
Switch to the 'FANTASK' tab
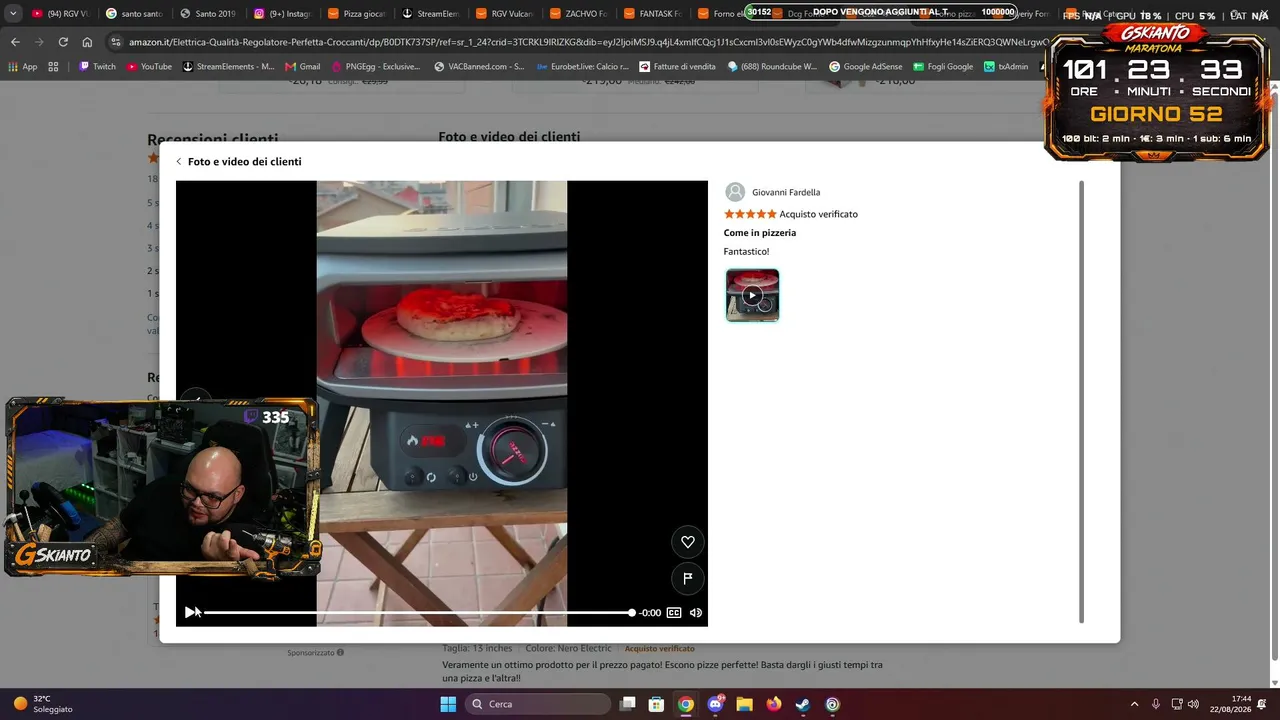coord(652,14)
